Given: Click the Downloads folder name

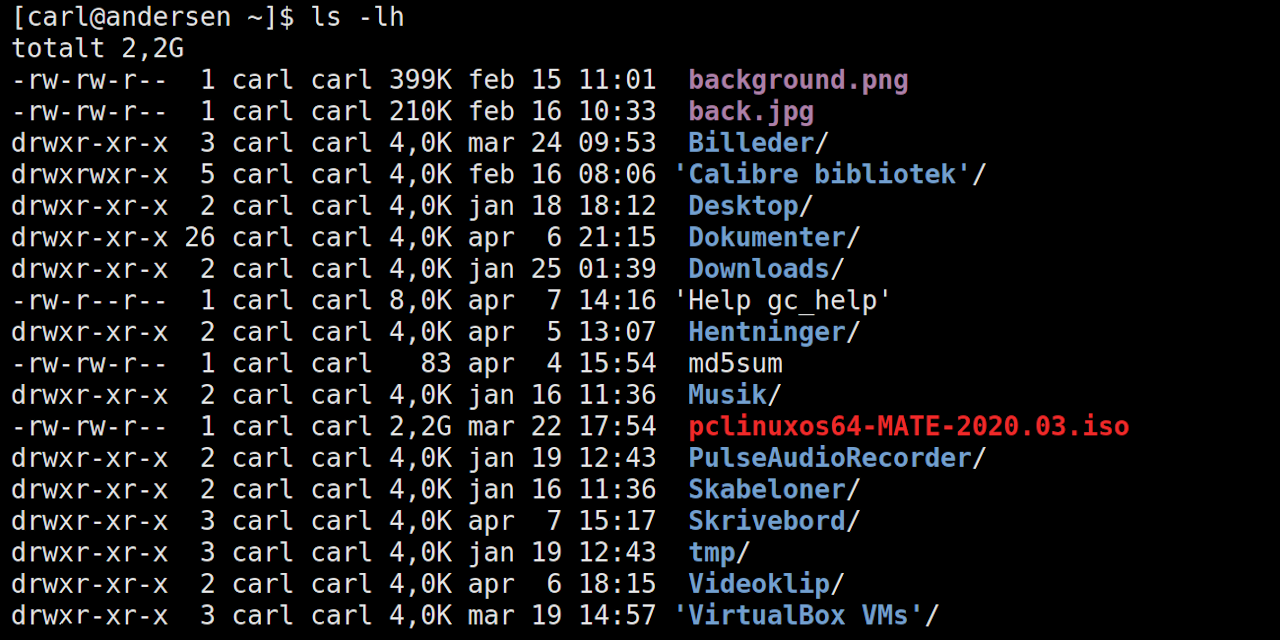Looking at the screenshot, I should [759, 269].
